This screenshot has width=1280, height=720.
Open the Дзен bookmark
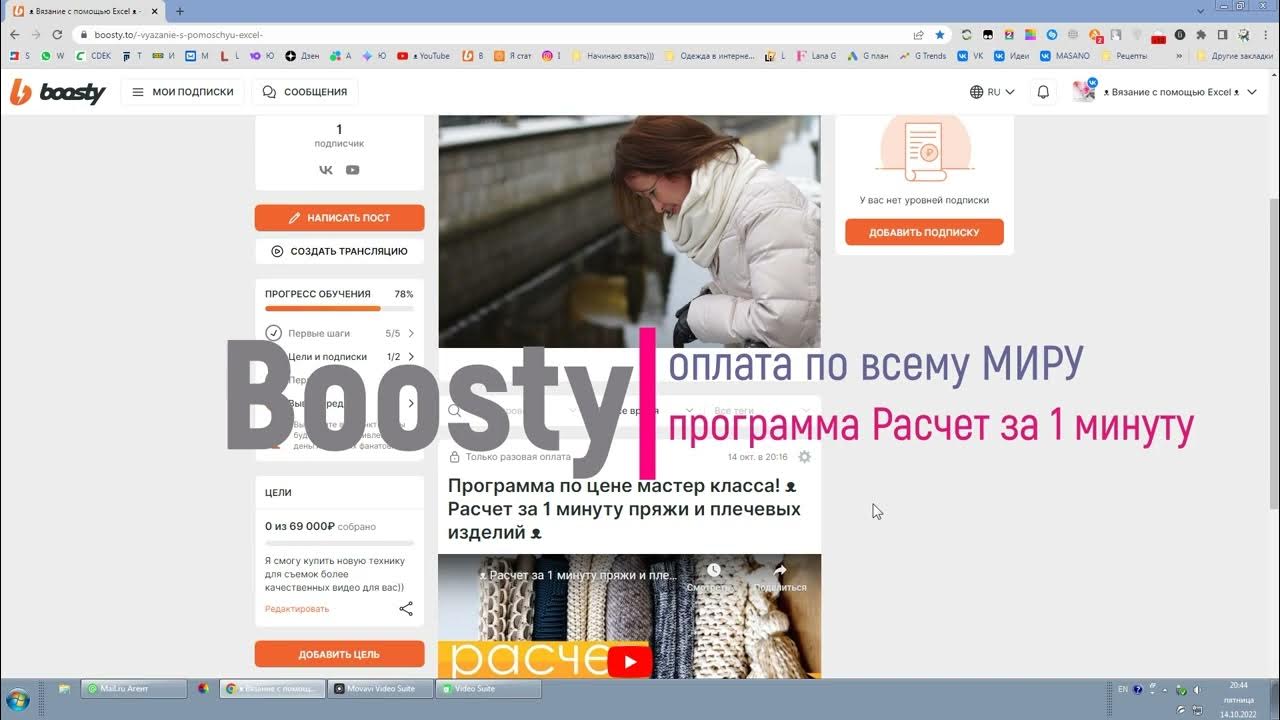coord(302,56)
